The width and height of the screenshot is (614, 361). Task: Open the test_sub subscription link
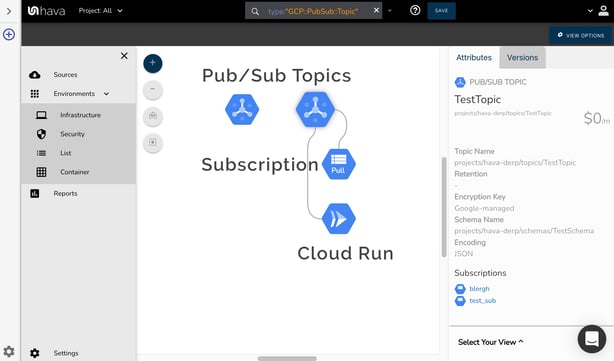[483, 301]
